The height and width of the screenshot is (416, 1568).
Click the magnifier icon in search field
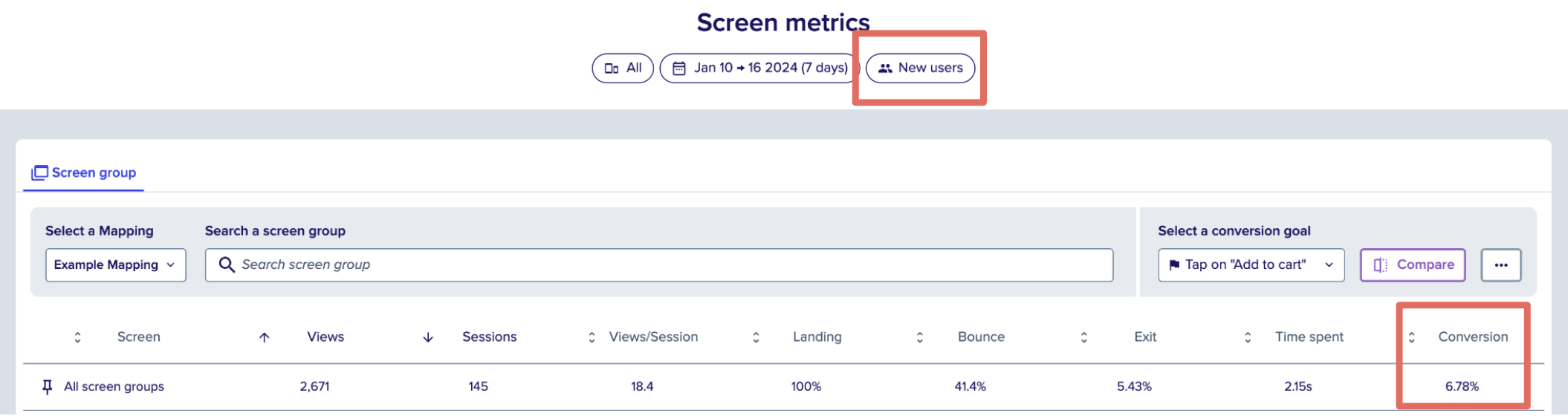[x=227, y=265]
